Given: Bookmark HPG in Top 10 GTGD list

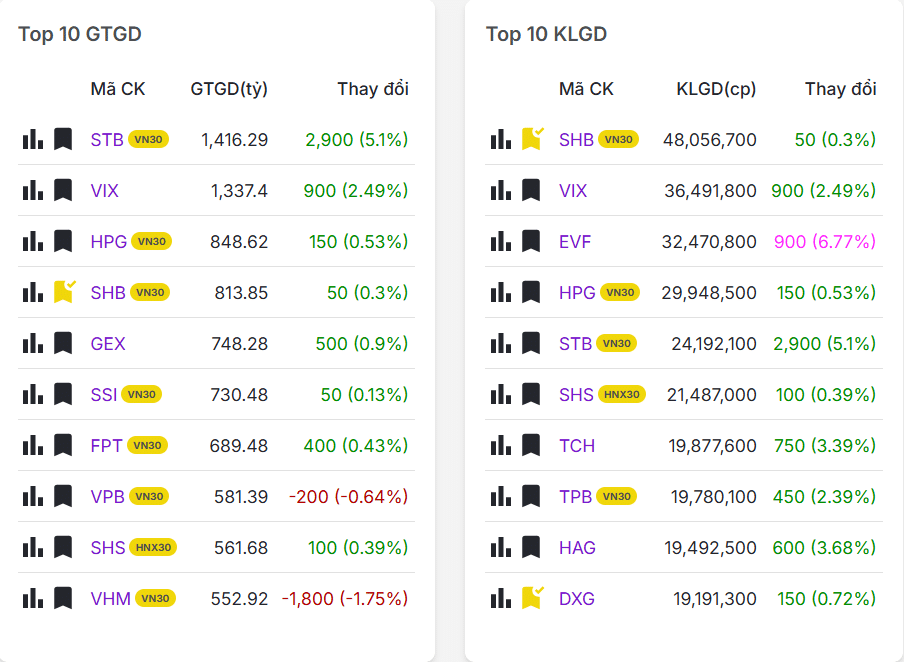Looking at the screenshot, I should tap(63, 241).
